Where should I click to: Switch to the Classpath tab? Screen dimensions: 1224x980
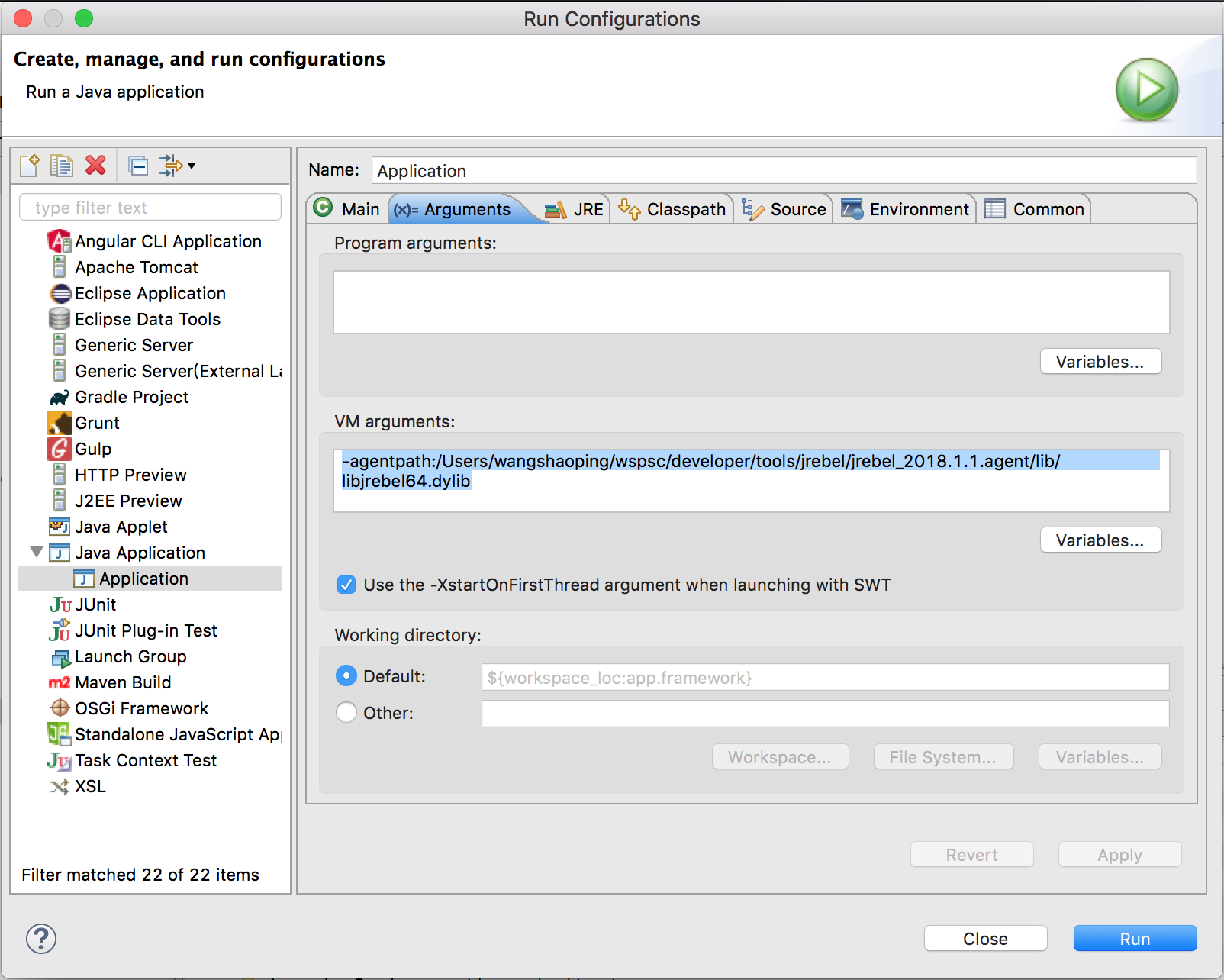point(672,209)
